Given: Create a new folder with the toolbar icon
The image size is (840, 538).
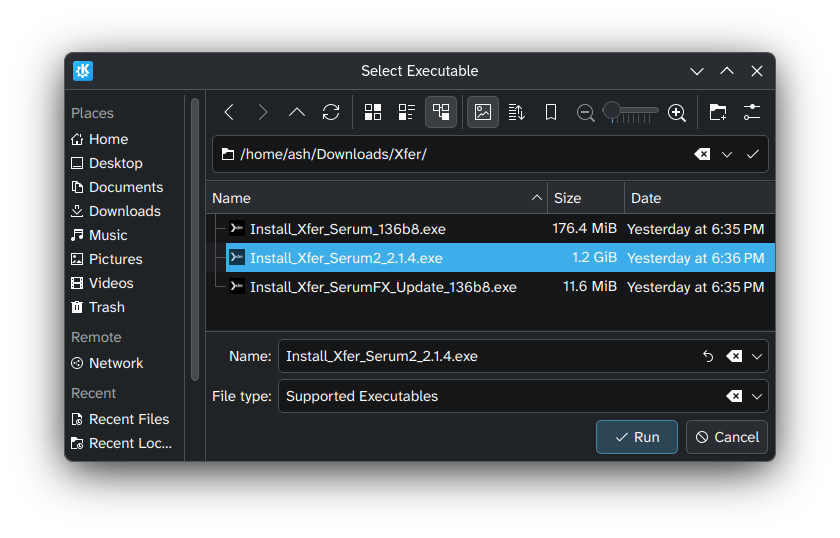Looking at the screenshot, I should [717, 112].
